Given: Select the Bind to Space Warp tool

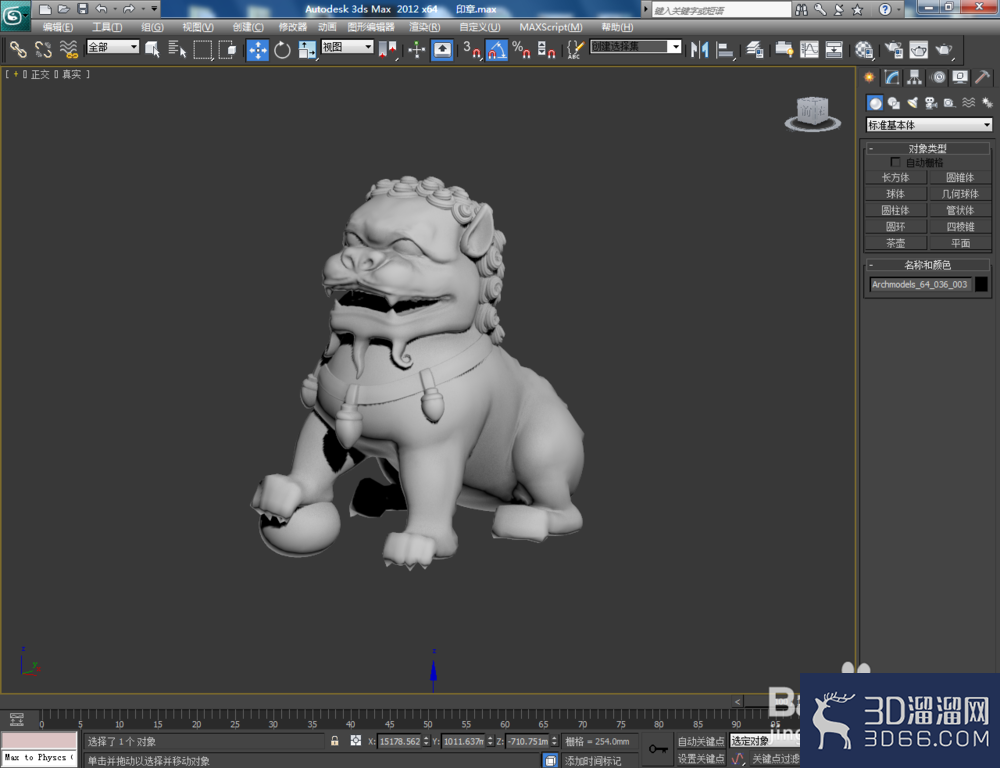Looking at the screenshot, I should [x=68, y=49].
